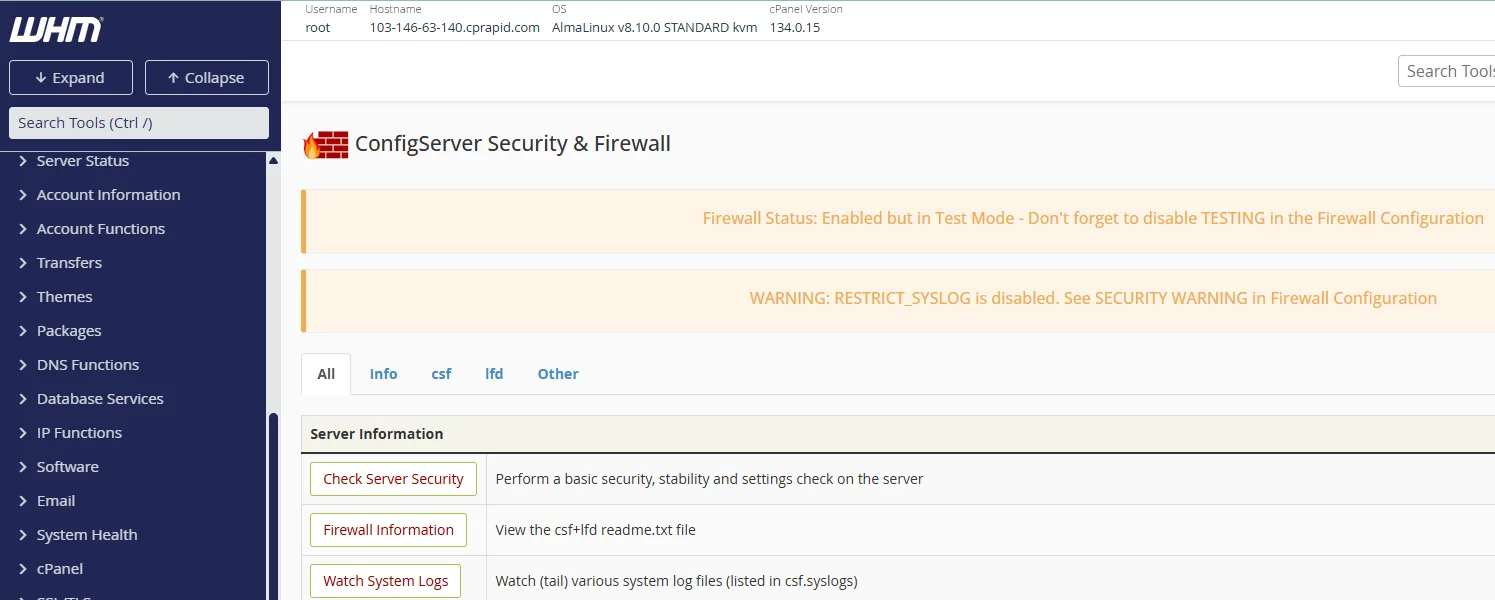Screen dimensions: 1495x600
Task: Expand all sidebar menu sections
Action: click(70, 78)
